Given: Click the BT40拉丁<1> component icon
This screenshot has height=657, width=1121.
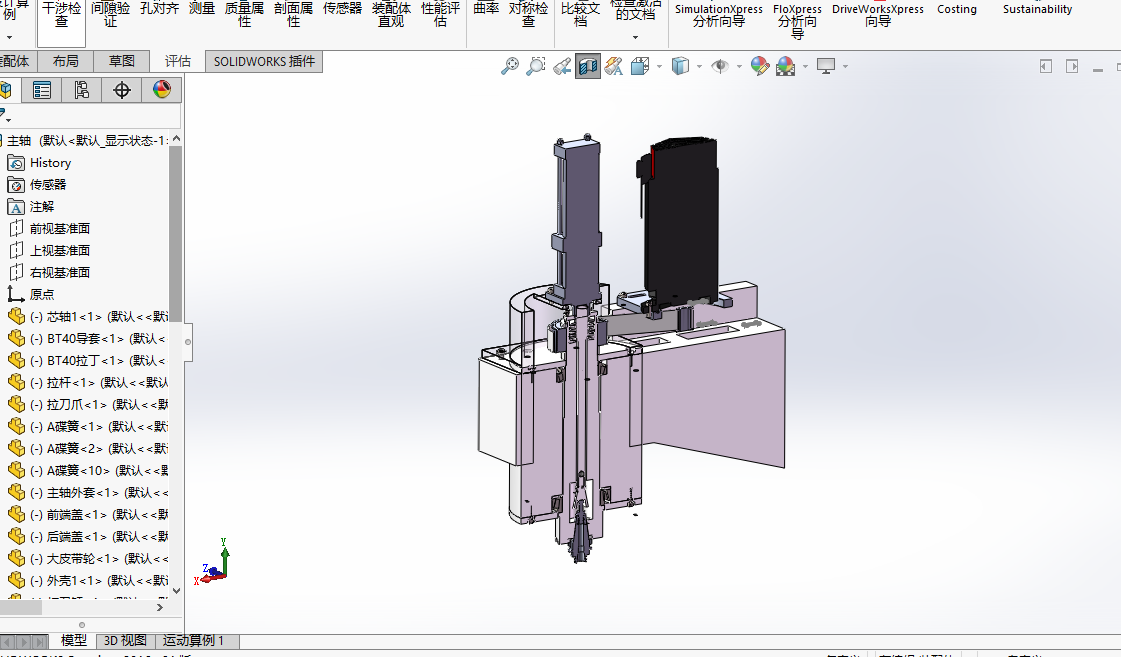Looking at the screenshot, I should click(x=16, y=360).
